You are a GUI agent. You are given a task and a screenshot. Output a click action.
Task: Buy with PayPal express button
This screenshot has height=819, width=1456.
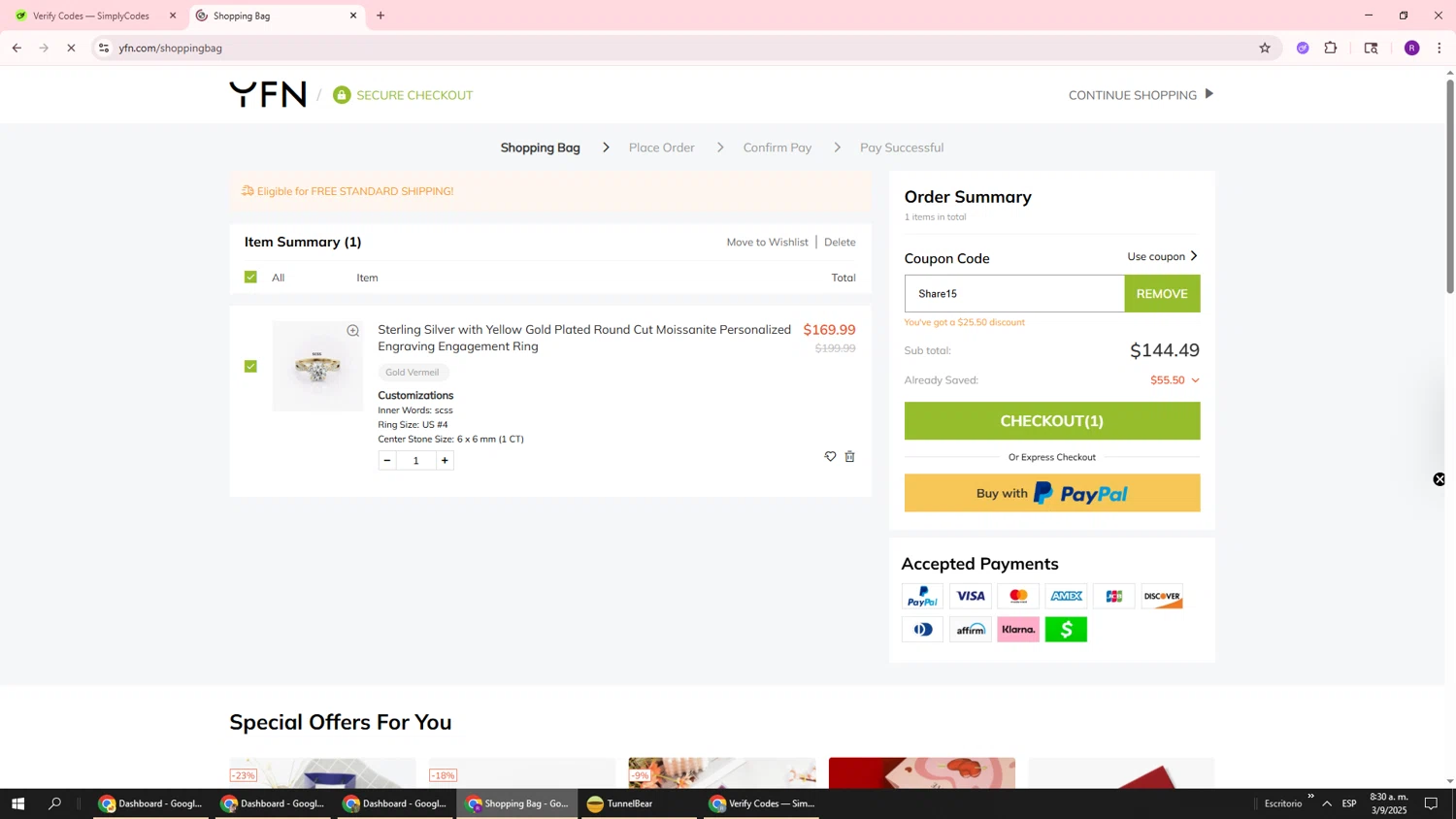click(x=1052, y=493)
